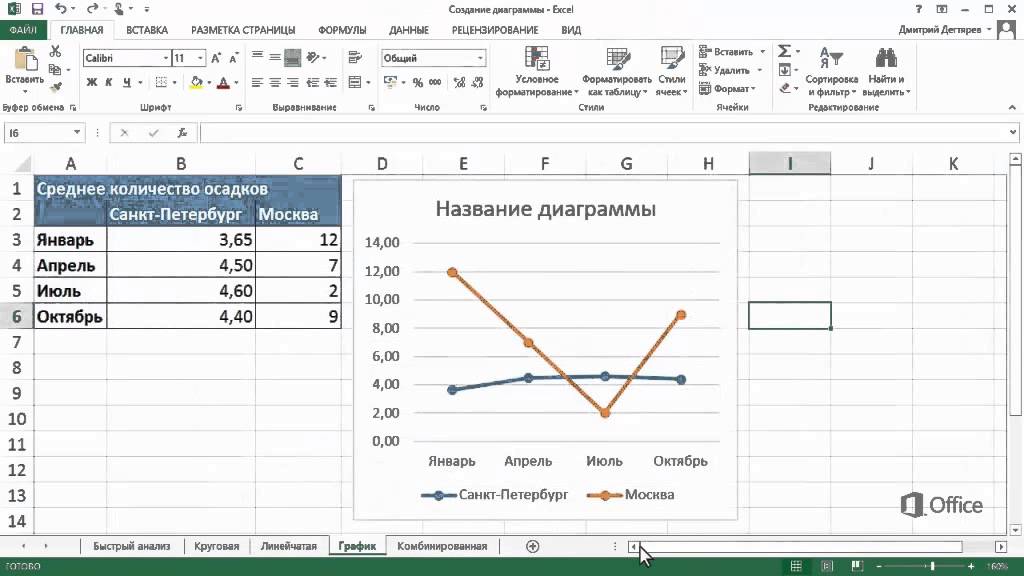This screenshot has height=576, width=1024.
Task: Collapse the ribbon with the arrow
Action: [1012, 107]
